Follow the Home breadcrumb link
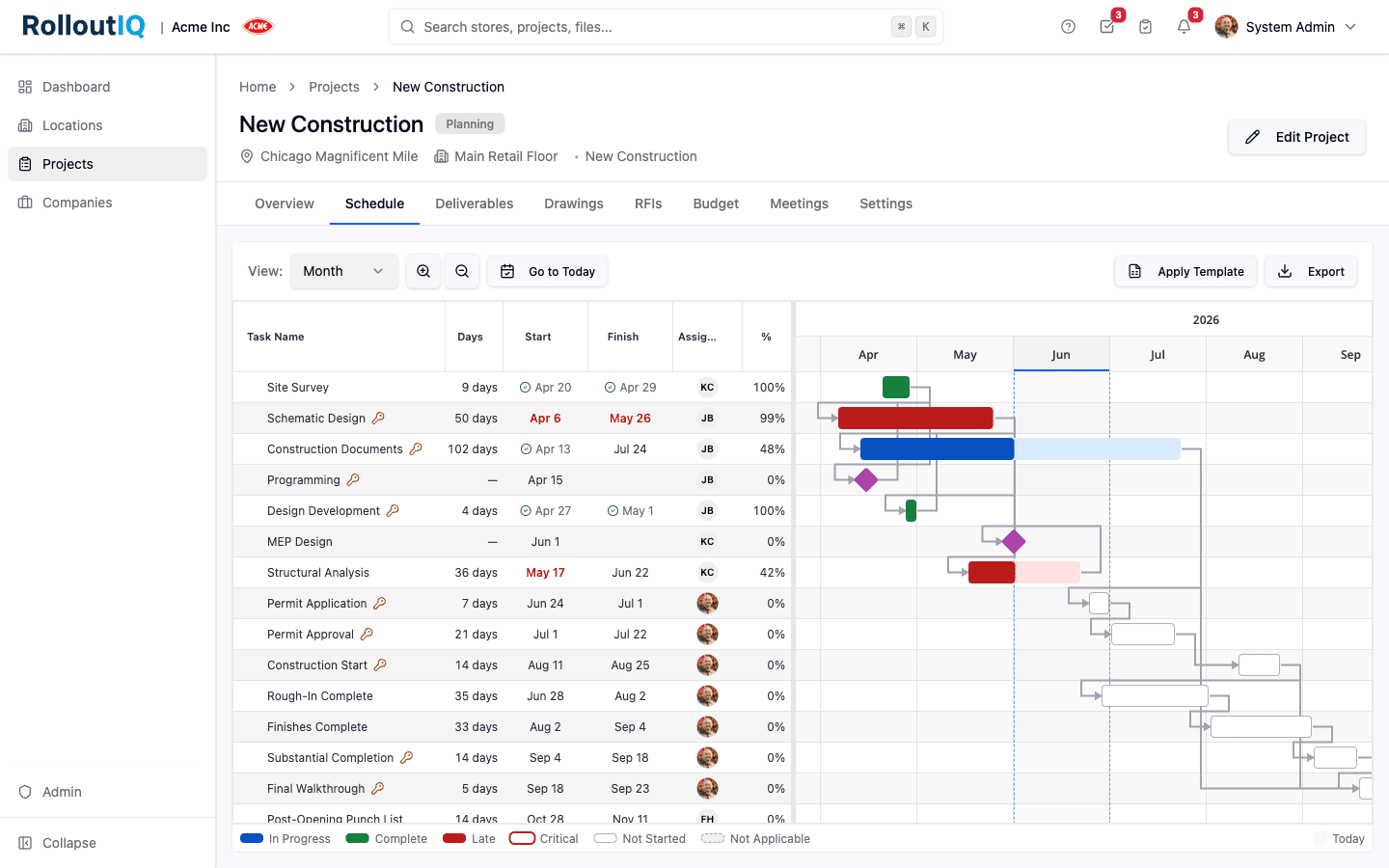1389x868 pixels. (x=258, y=87)
